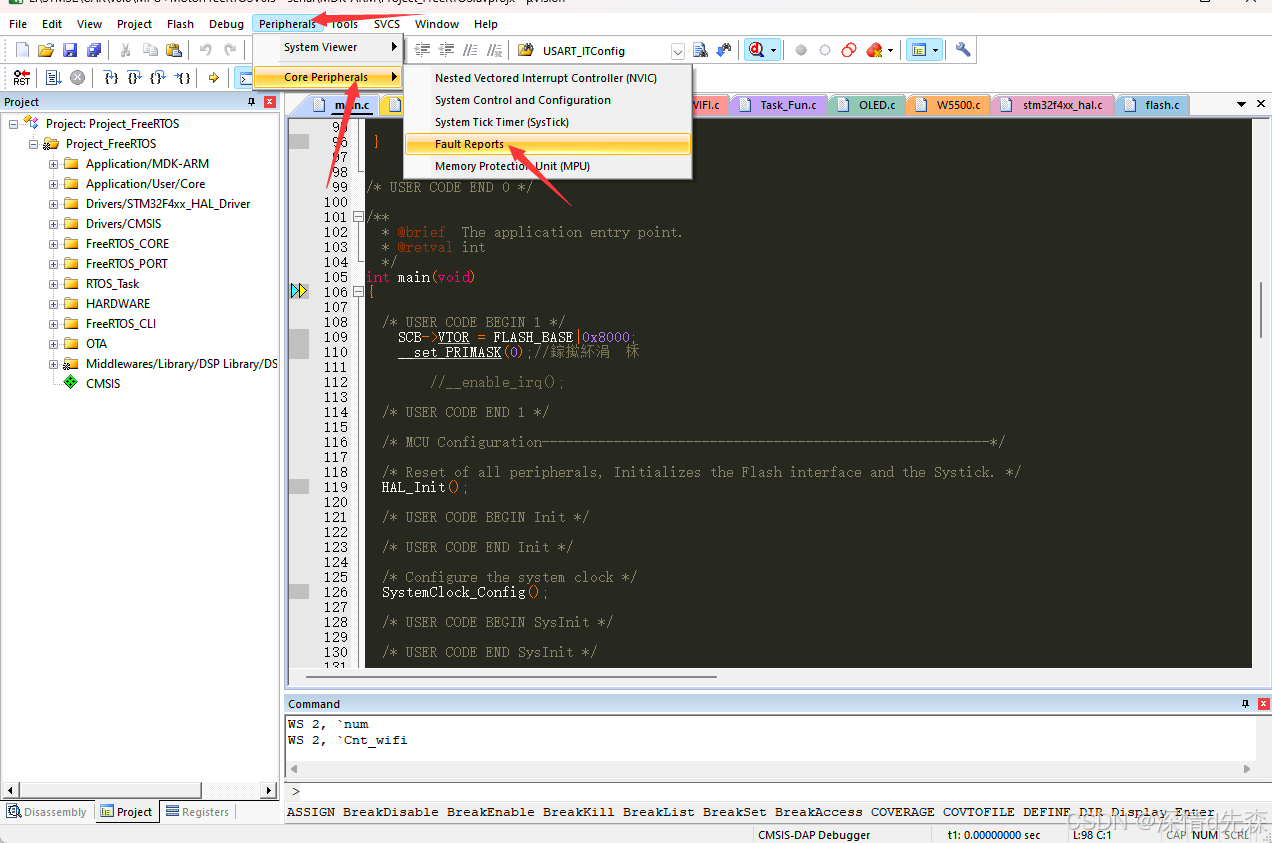Viewport: 1272px width, 843px height.
Task: Click the Stop execution icon
Action: pos(77,78)
